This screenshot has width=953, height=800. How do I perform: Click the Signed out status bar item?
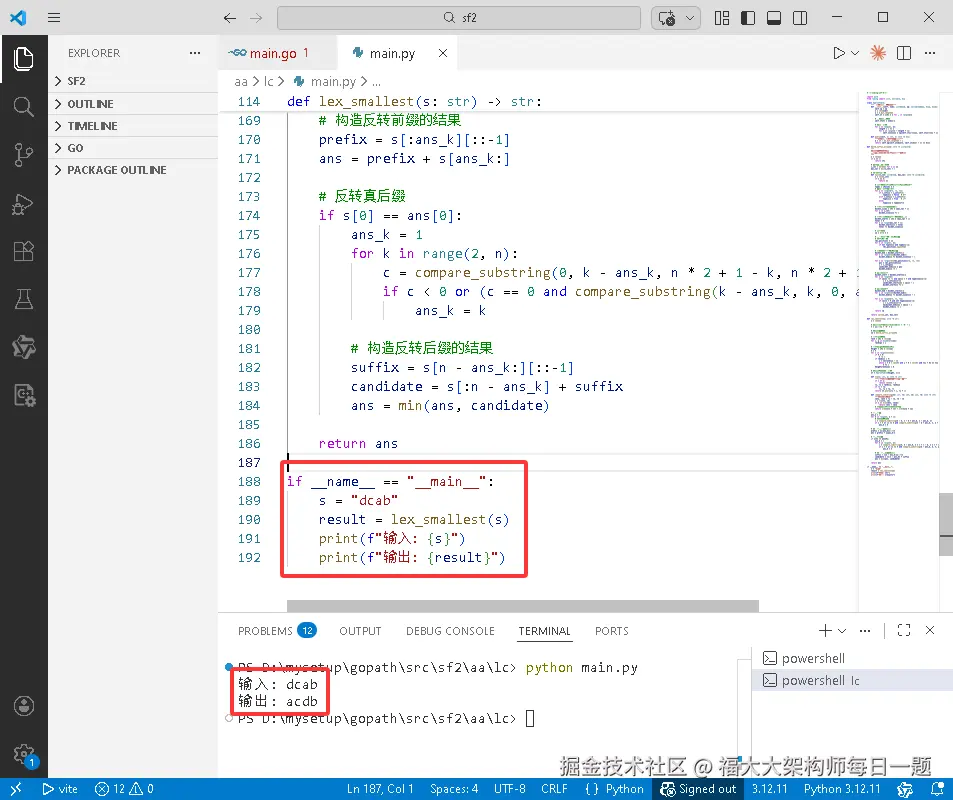click(x=699, y=789)
